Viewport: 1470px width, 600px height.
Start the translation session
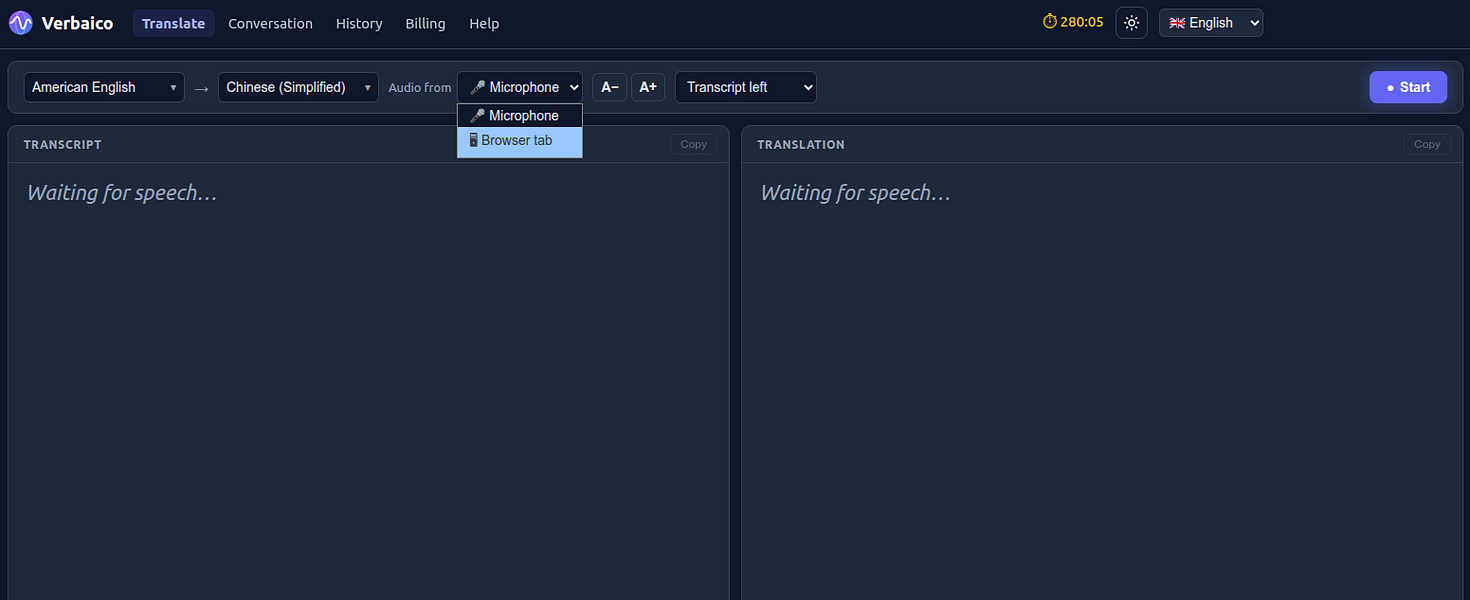tap(1408, 87)
